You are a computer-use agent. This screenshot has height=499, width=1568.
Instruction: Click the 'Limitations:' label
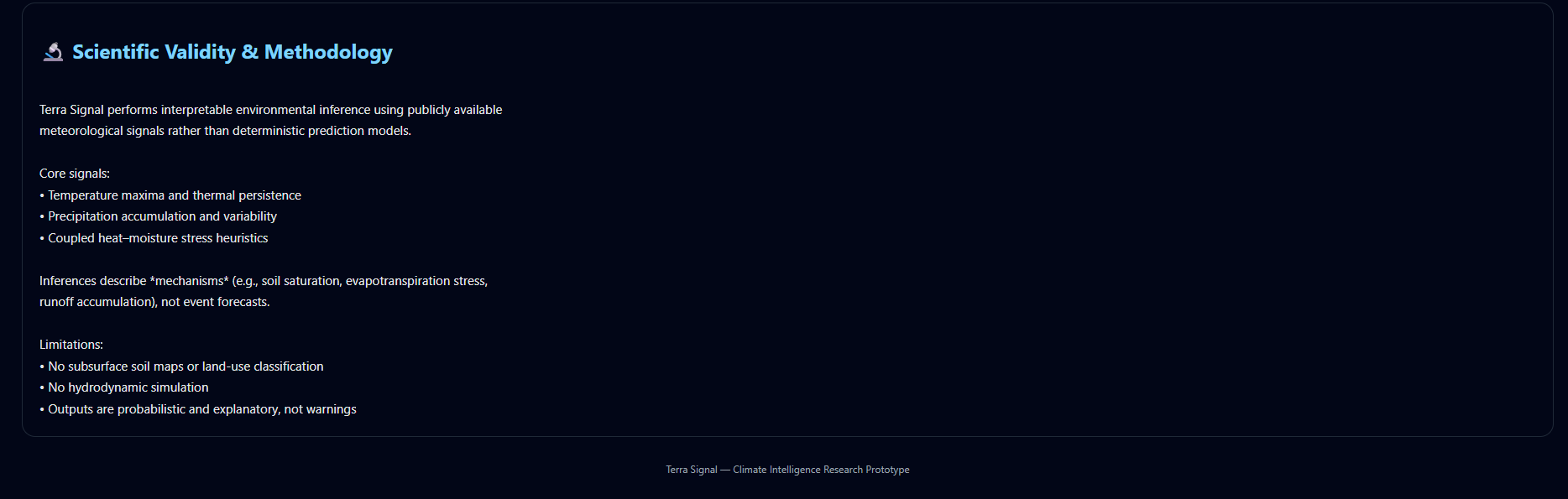point(71,345)
